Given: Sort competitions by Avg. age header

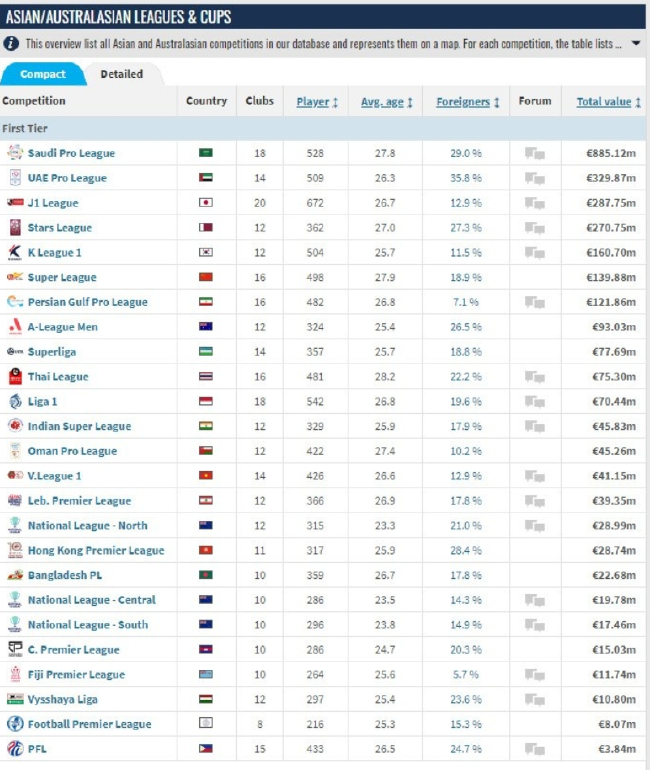Looking at the screenshot, I should pos(386,102).
